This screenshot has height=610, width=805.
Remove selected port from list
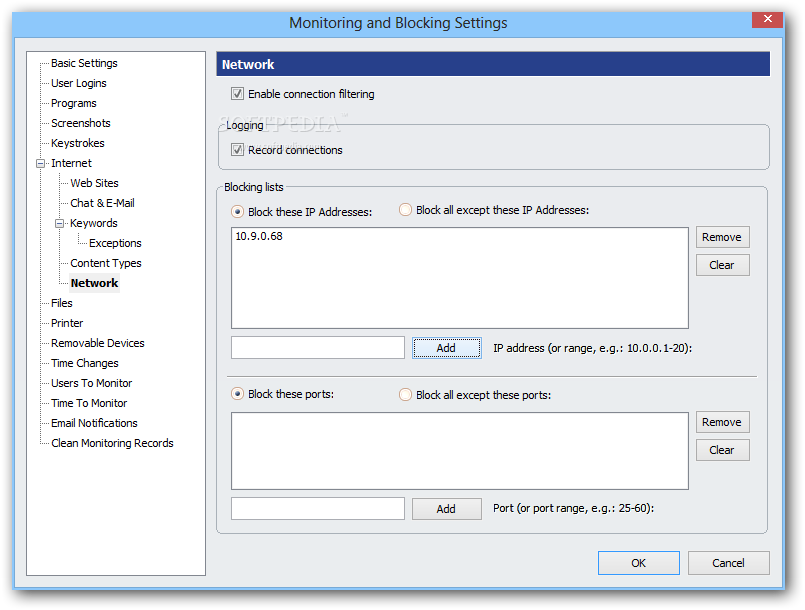(x=722, y=422)
